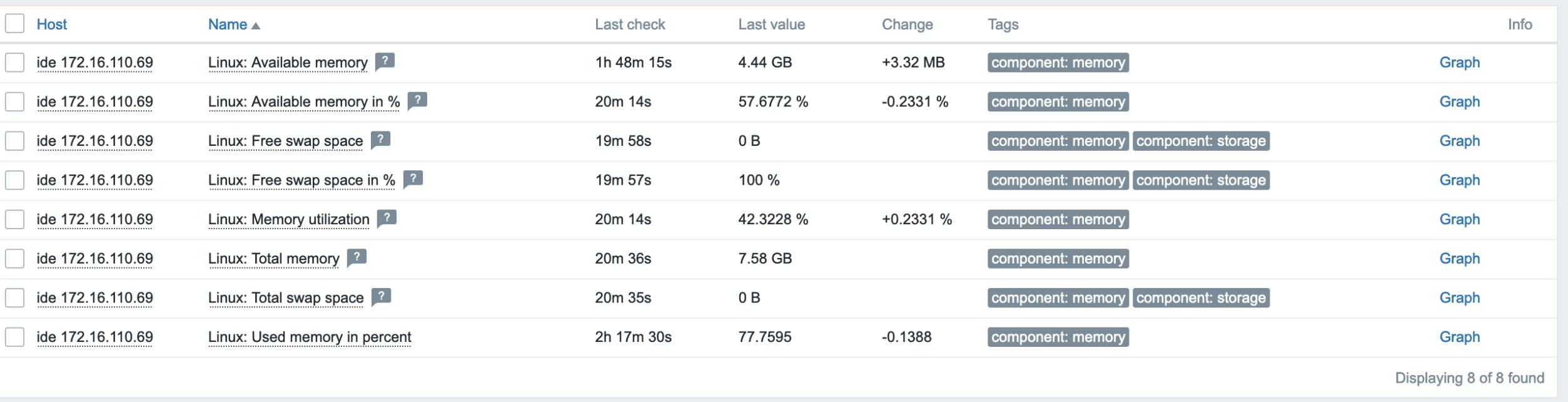This screenshot has width=1568, height=402.
Task: Open host menu in the Memory utilization row
Action: pyautogui.click(x=95, y=220)
